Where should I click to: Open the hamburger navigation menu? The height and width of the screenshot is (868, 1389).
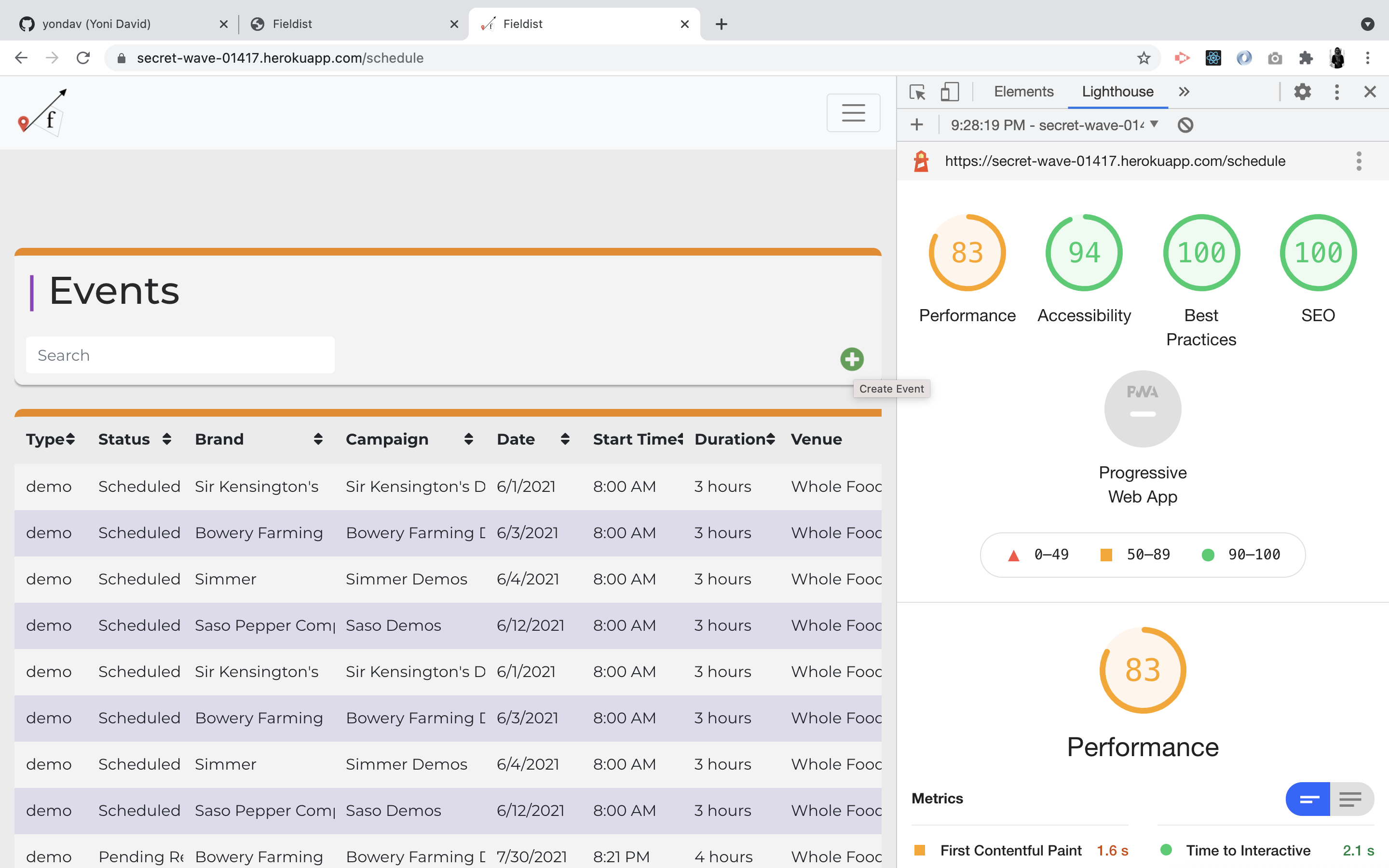(x=853, y=112)
